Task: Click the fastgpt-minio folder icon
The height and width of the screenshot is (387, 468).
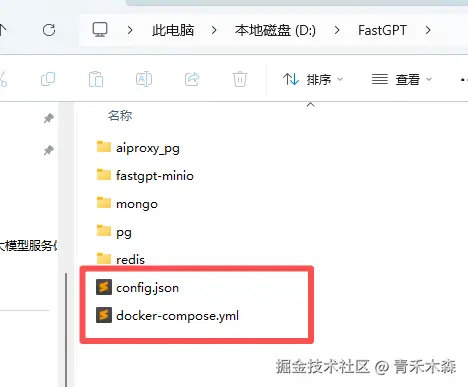Action: coord(104,174)
